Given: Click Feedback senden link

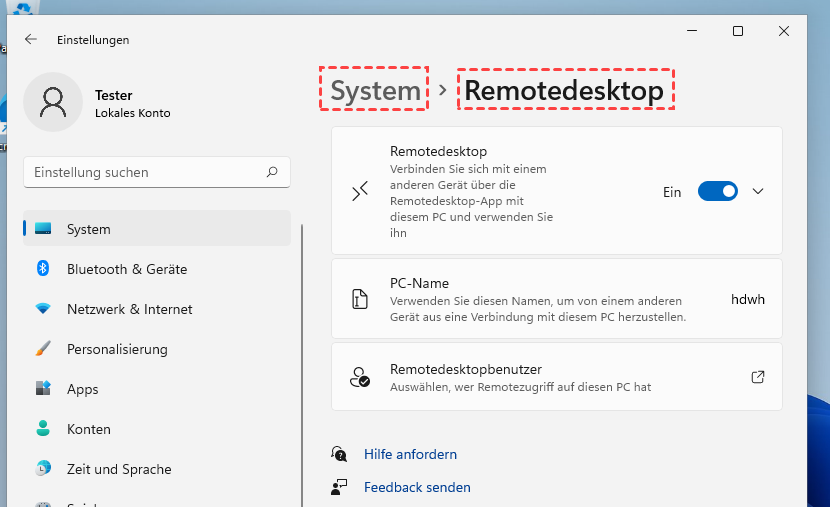Looking at the screenshot, I should point(417,487).
